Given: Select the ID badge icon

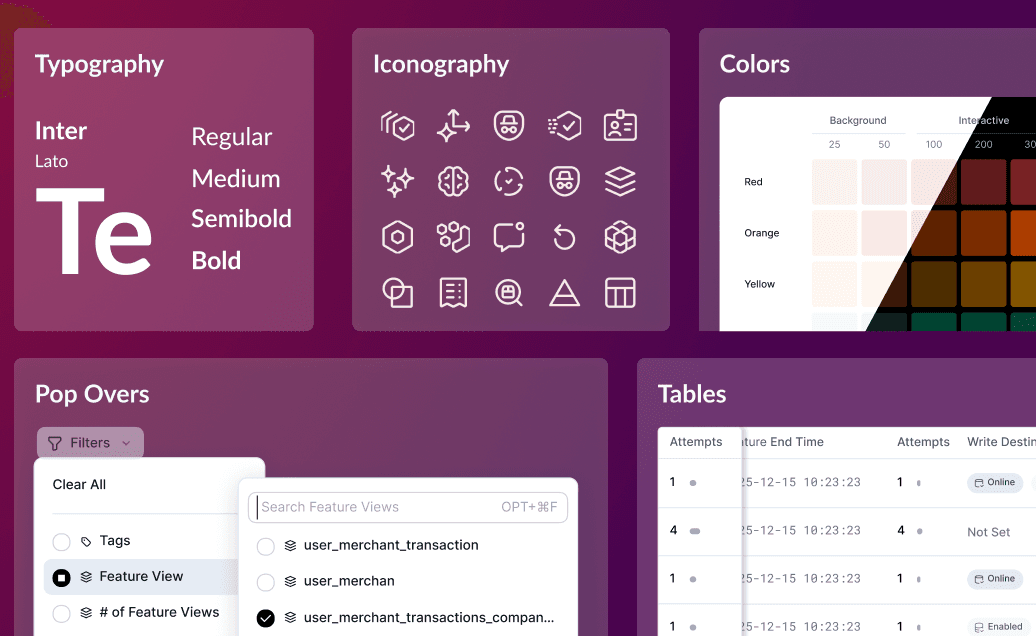Looking at the screenshot, I should tap(620, 125).
